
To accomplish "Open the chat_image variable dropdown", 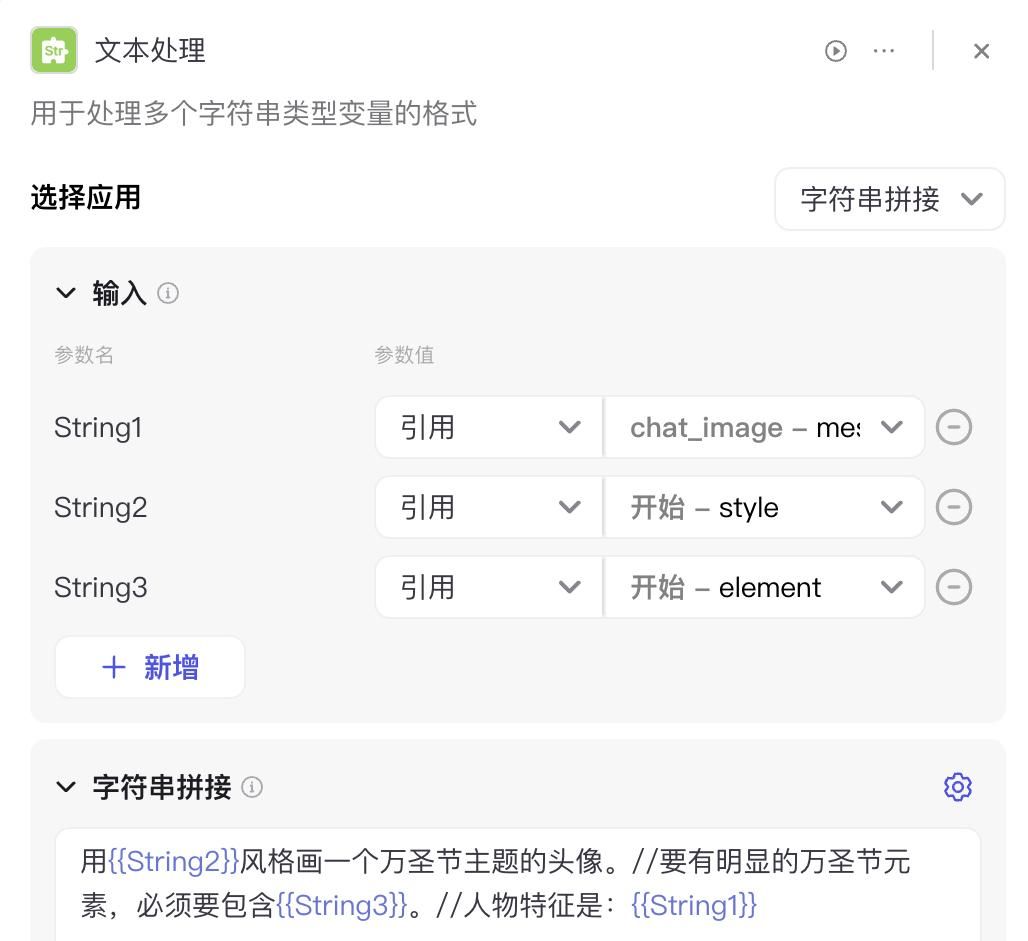I will click(x=765, y=428).
